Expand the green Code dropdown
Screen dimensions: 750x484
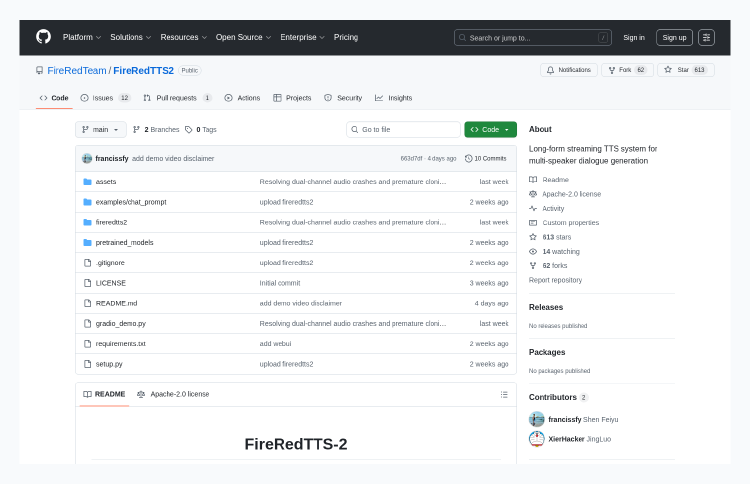point(490,129)
